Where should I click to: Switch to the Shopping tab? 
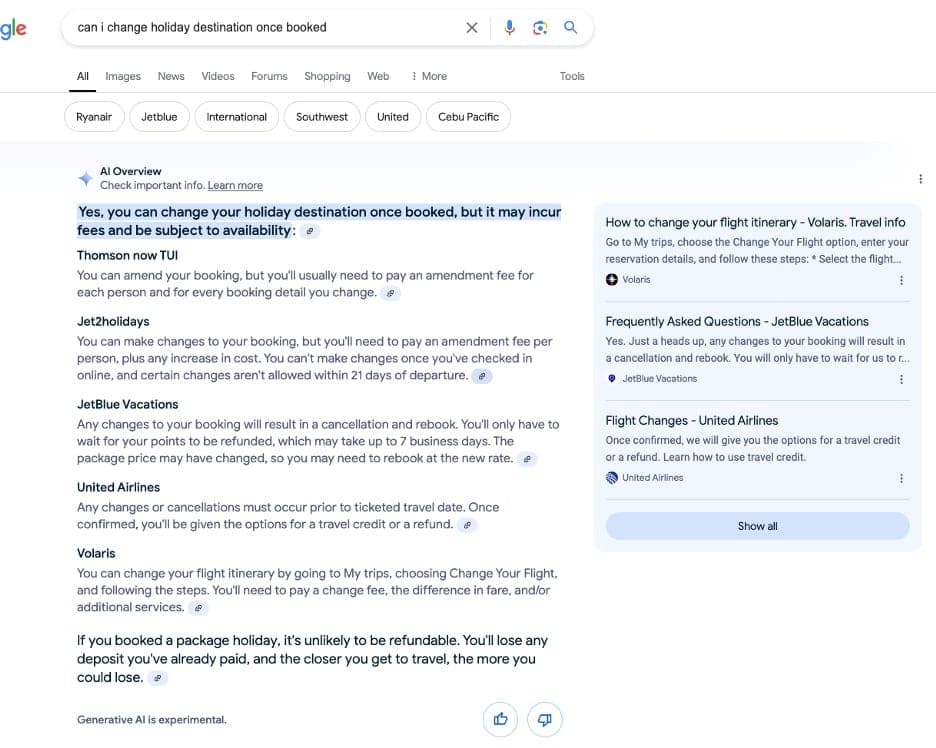point(327,76)
